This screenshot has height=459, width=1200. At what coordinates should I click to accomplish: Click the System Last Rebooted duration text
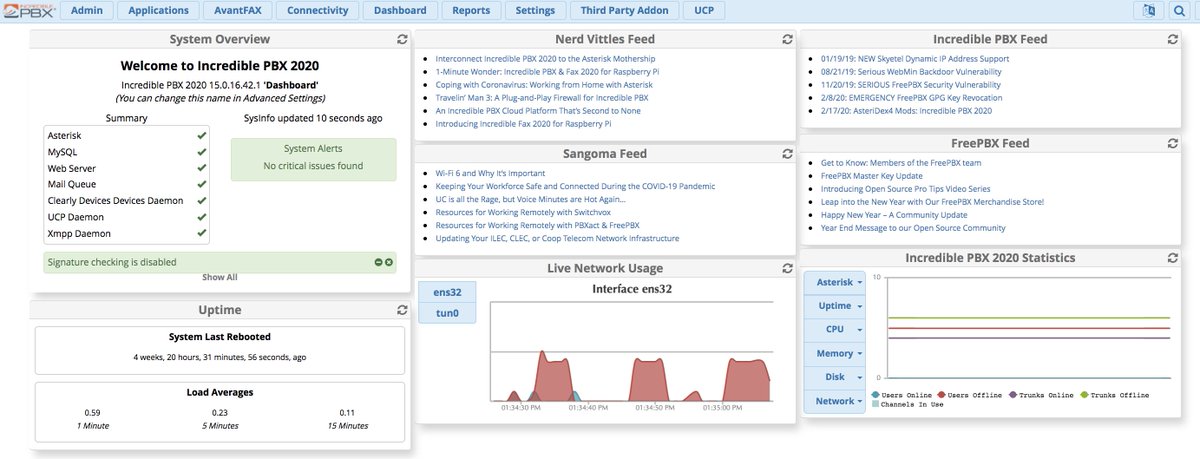[x=220, y=356]
